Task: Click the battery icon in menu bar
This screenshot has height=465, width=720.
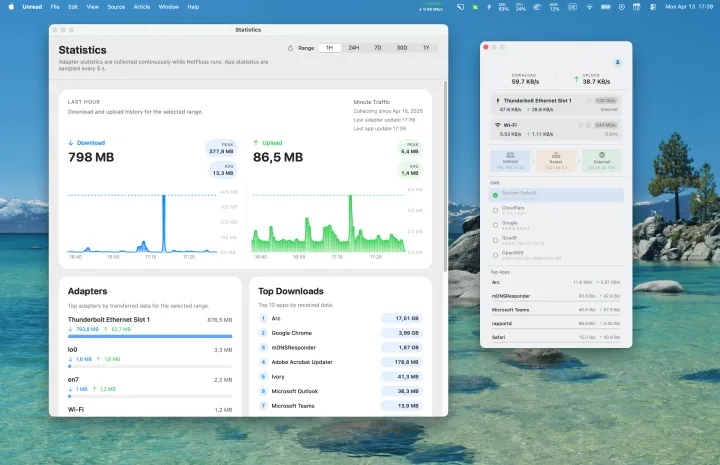Action: tap(606, 7)
